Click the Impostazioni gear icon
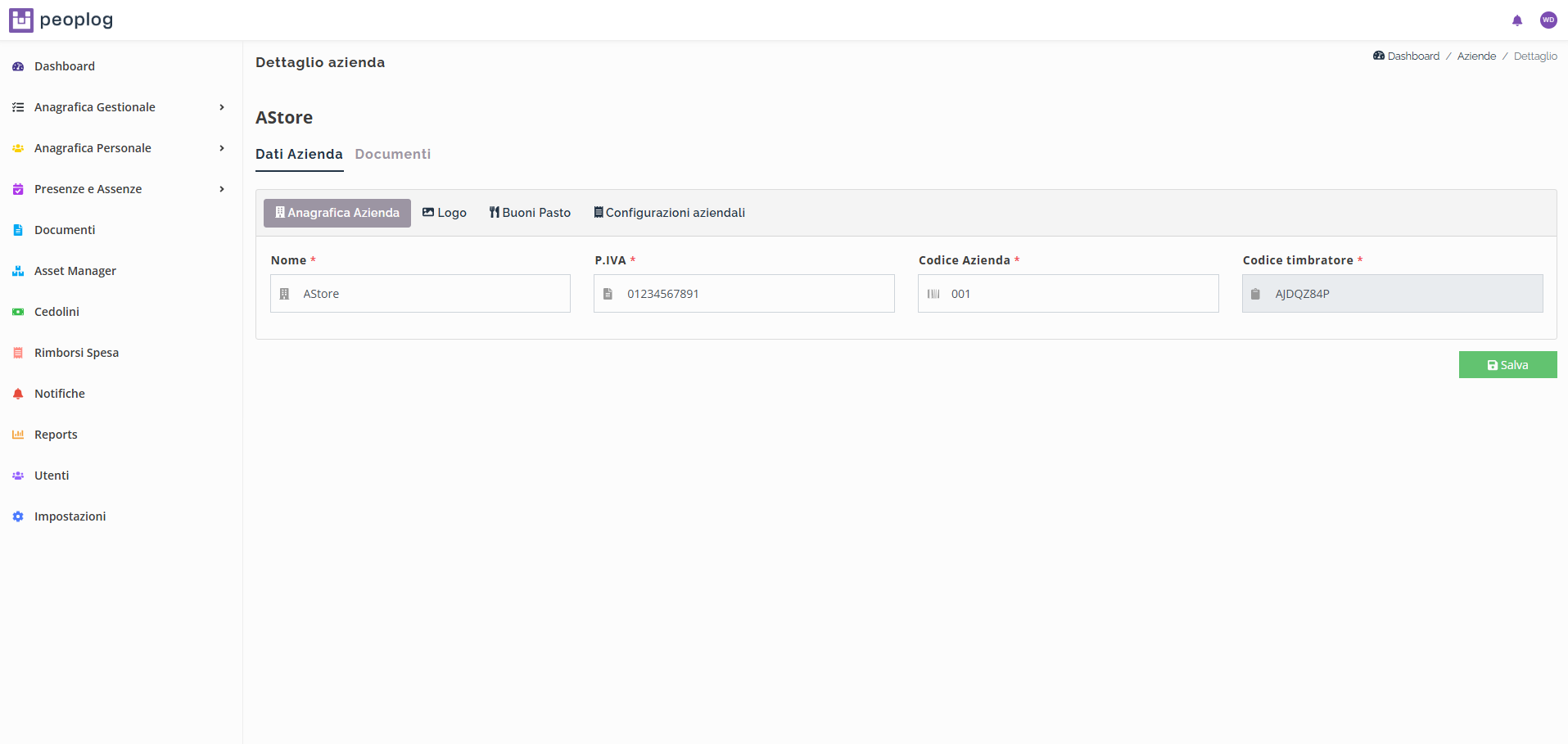 18,516
